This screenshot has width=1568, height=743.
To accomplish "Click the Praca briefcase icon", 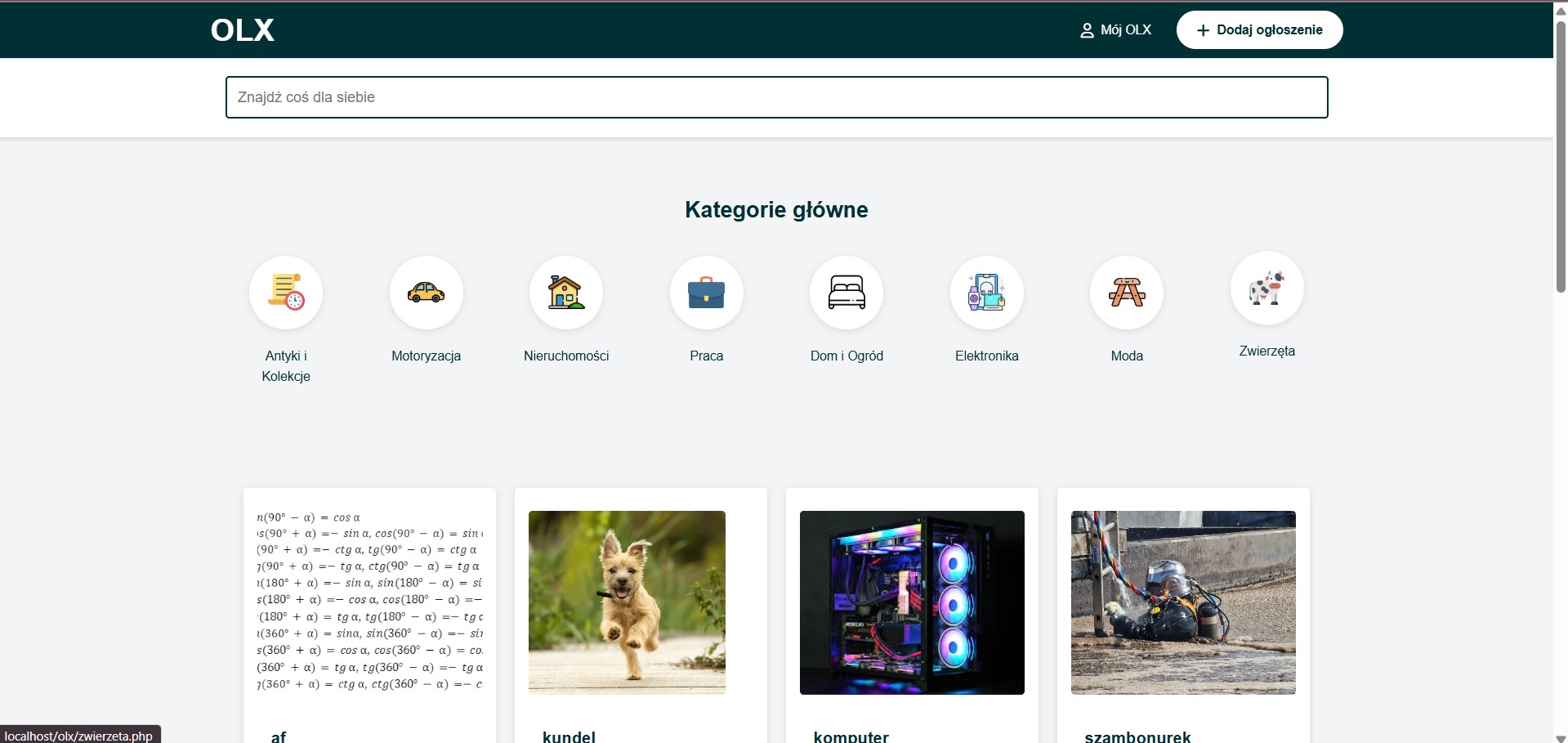I will pyautogui.click(x=706, y=293).
